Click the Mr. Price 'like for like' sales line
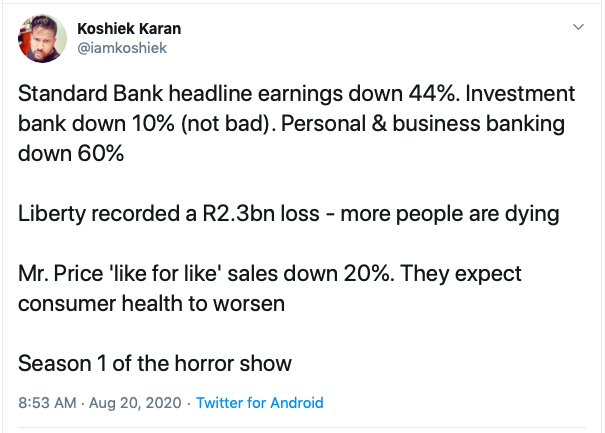The height and width of the screenshot is (433, 605). [270, 274]
